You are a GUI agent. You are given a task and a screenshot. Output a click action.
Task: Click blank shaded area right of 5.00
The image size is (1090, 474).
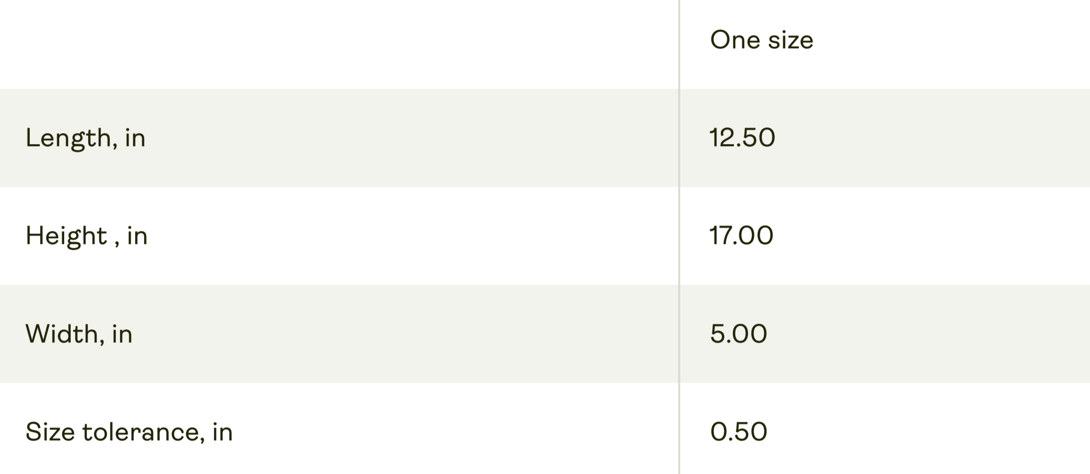pos(930,334)
